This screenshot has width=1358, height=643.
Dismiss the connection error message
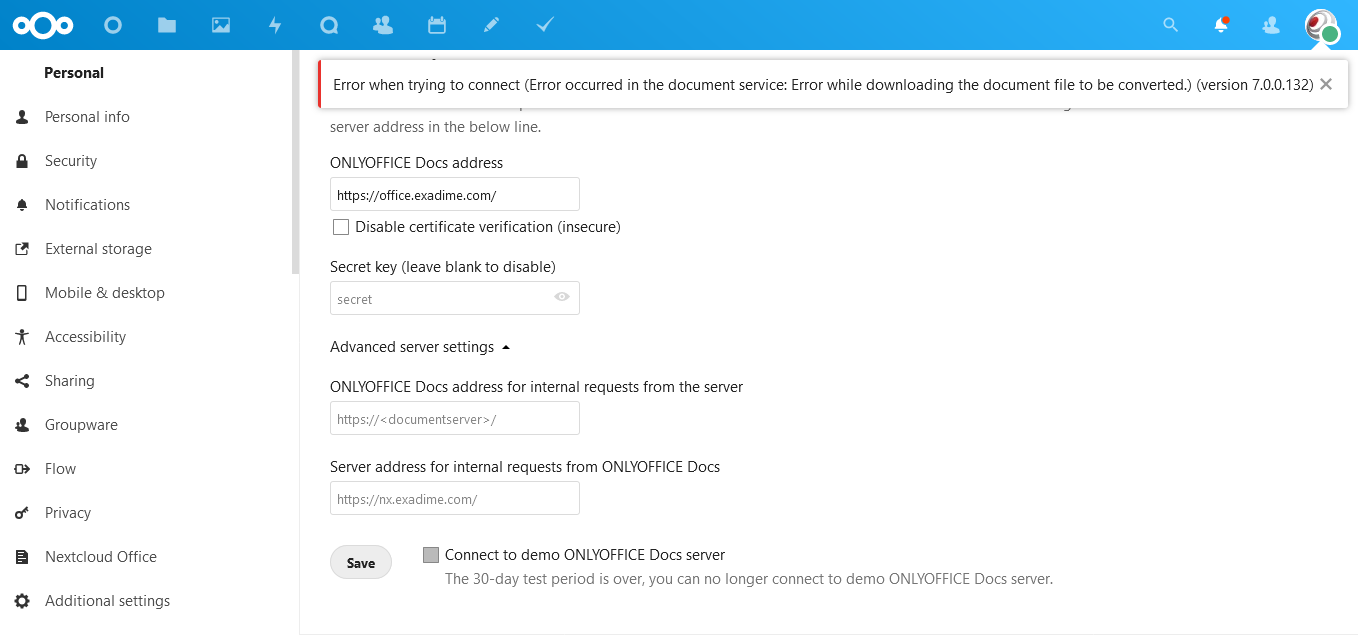1326,84
